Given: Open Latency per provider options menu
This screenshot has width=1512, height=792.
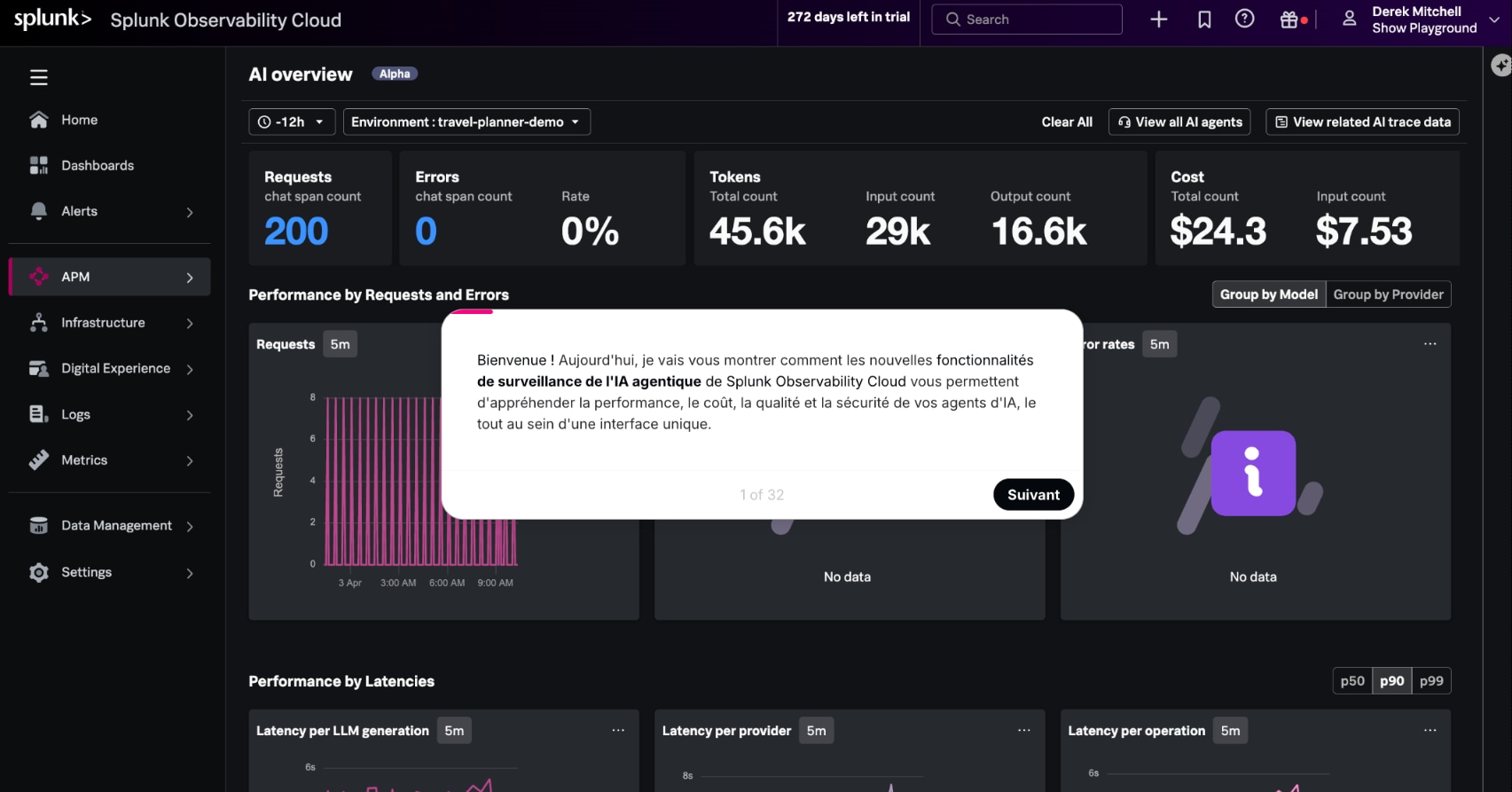Looking at the screenshot, I should click(x=1024, y=731).
